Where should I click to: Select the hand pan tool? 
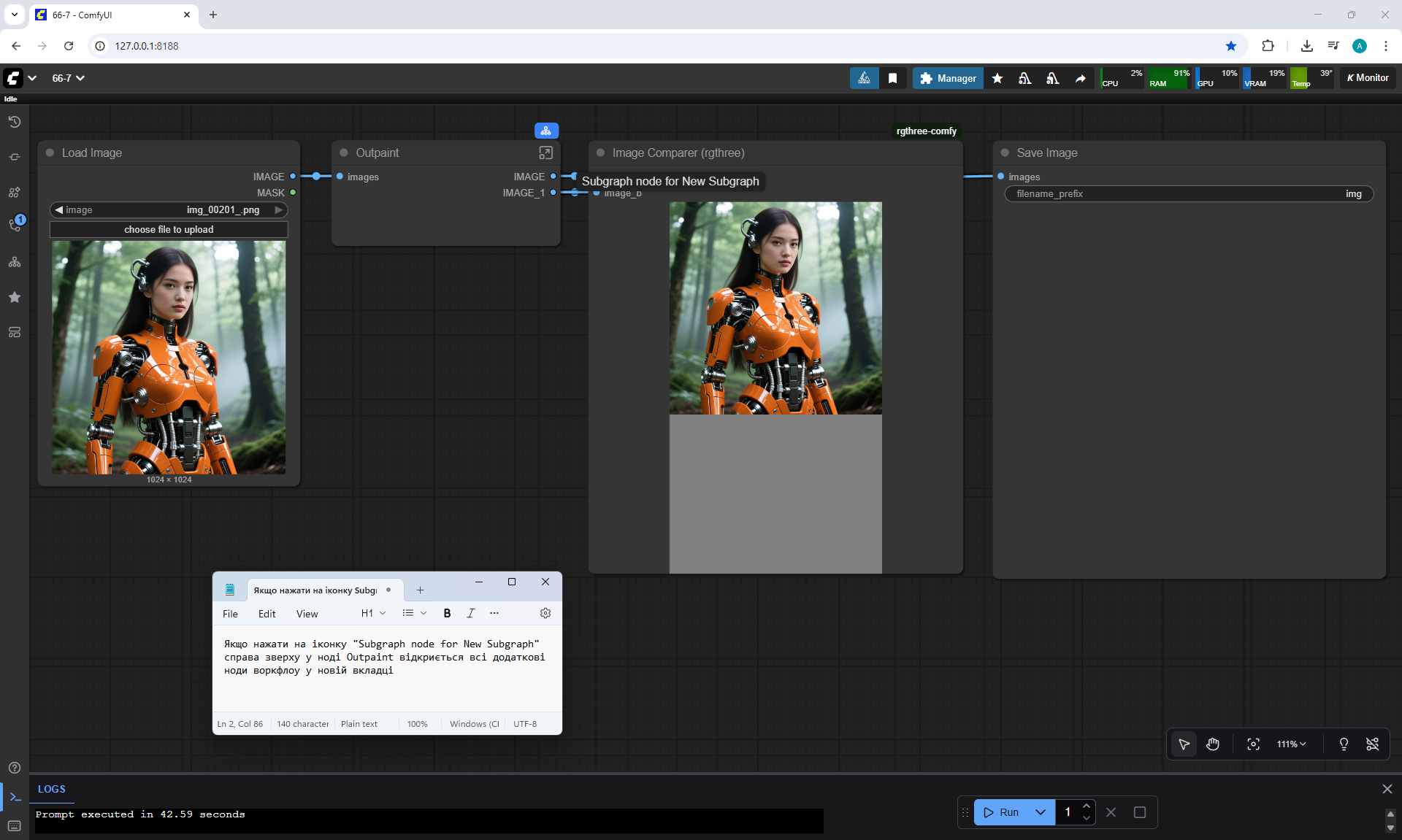click(x=1213, y=744)
